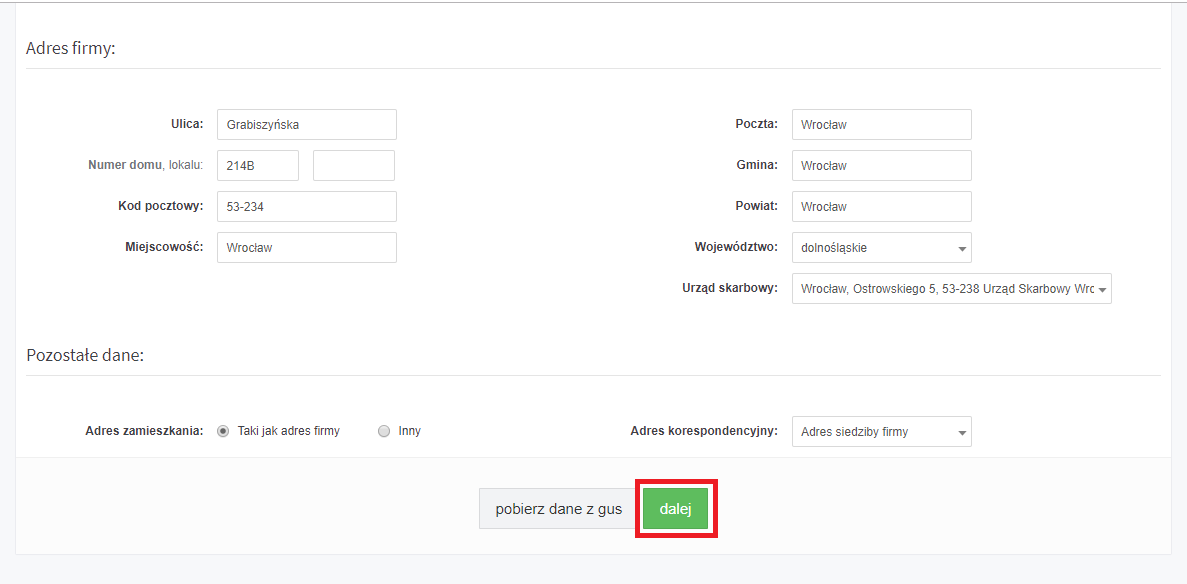The image size is (1187, 584).
Task: Click the 'Powiat:' label
Action: pos(757,206)
